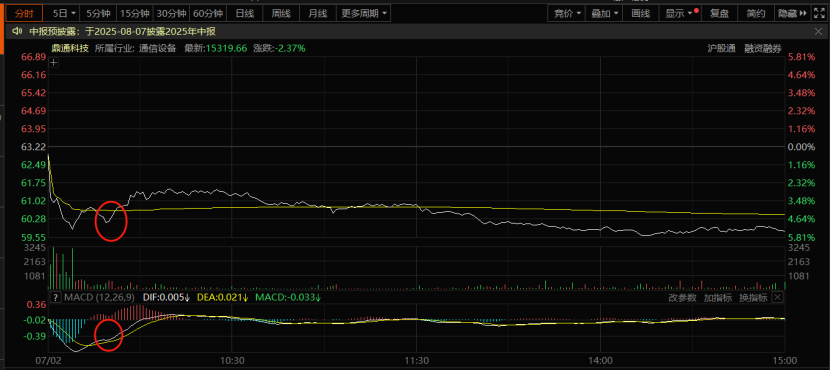830x370 pixels.
Task: Toggle 复盘 replay mode
Action: (x=719, y=13)
